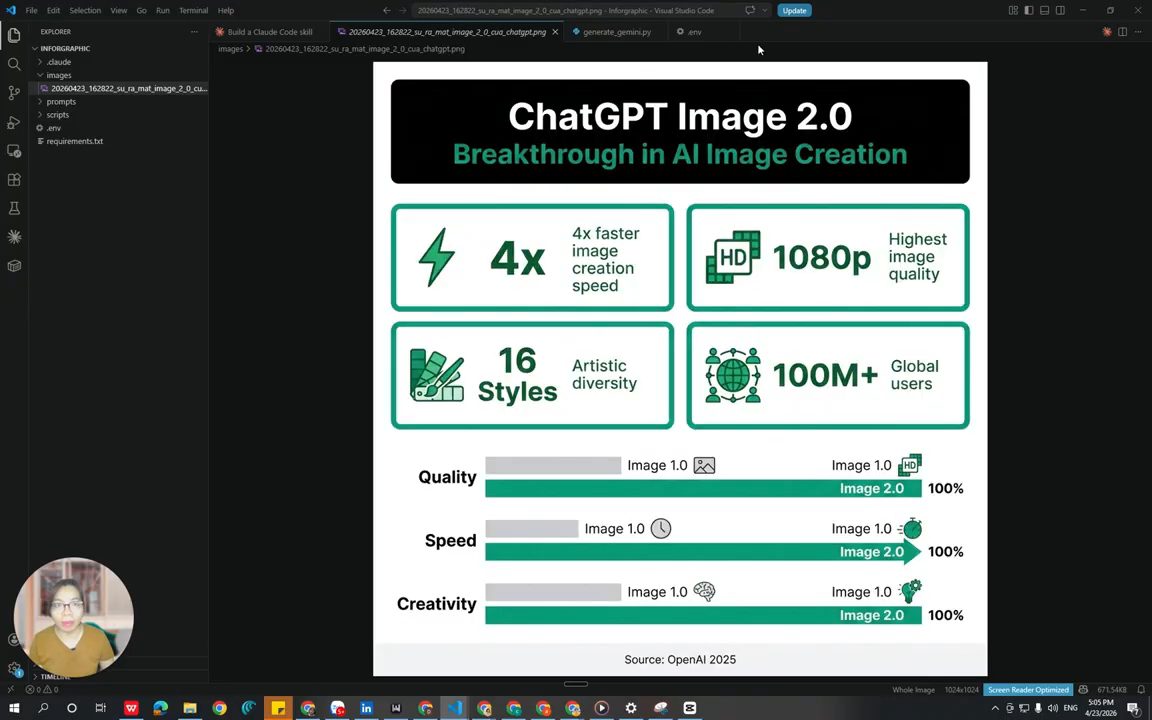Click the 1024x1024 size indicator
The image size is (1152, 720).
click(961, 690)
